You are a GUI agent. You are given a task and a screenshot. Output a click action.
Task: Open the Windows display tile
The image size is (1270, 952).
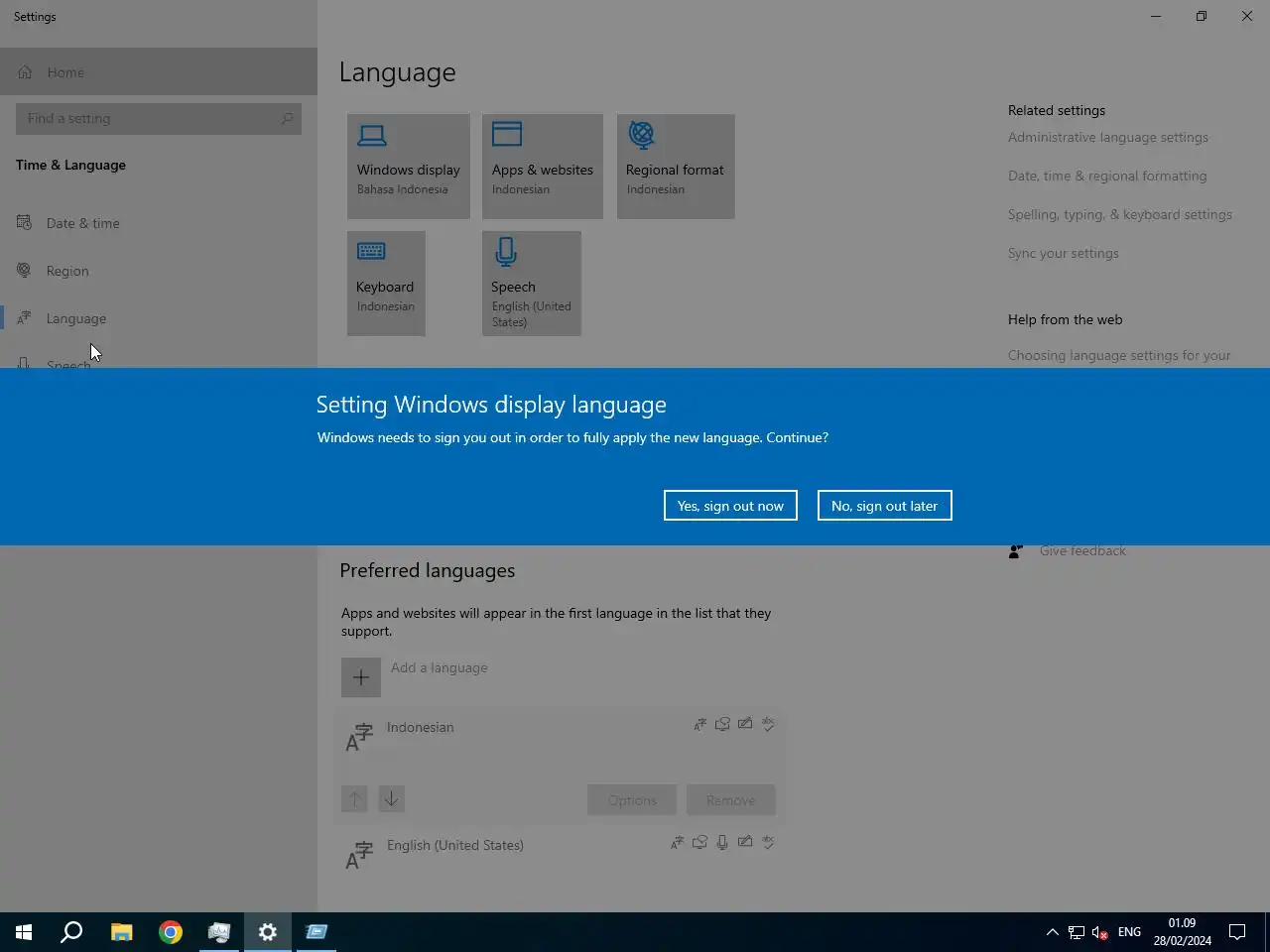click(409, 167)
